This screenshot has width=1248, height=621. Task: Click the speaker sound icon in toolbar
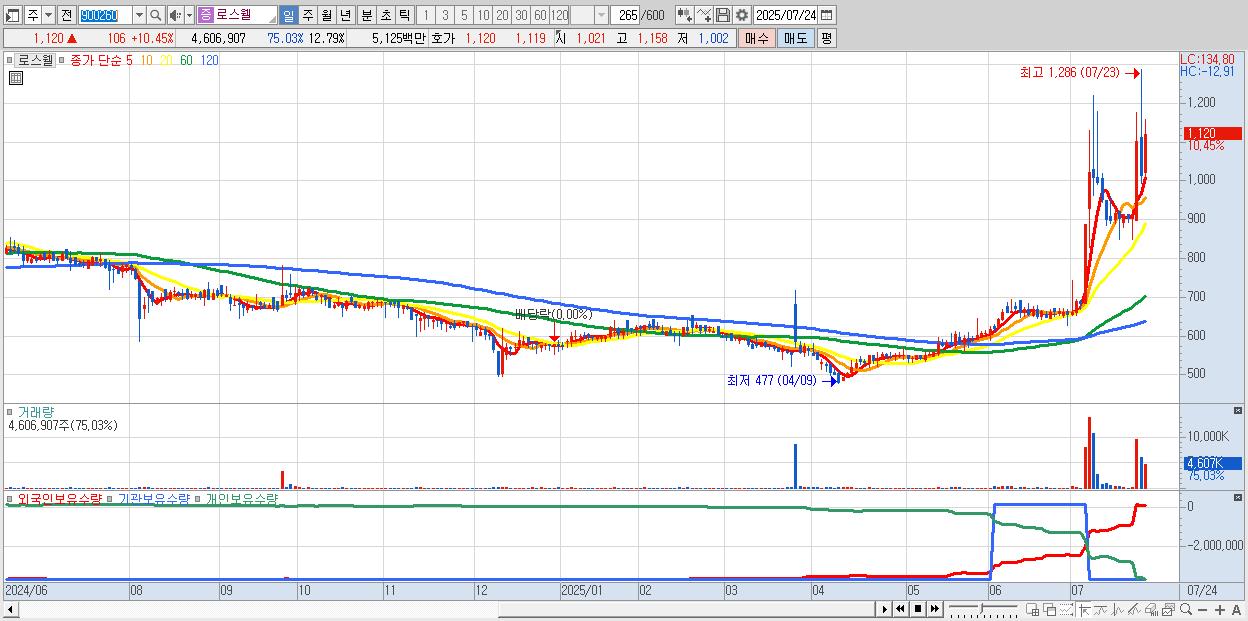[x=174, y=15]
